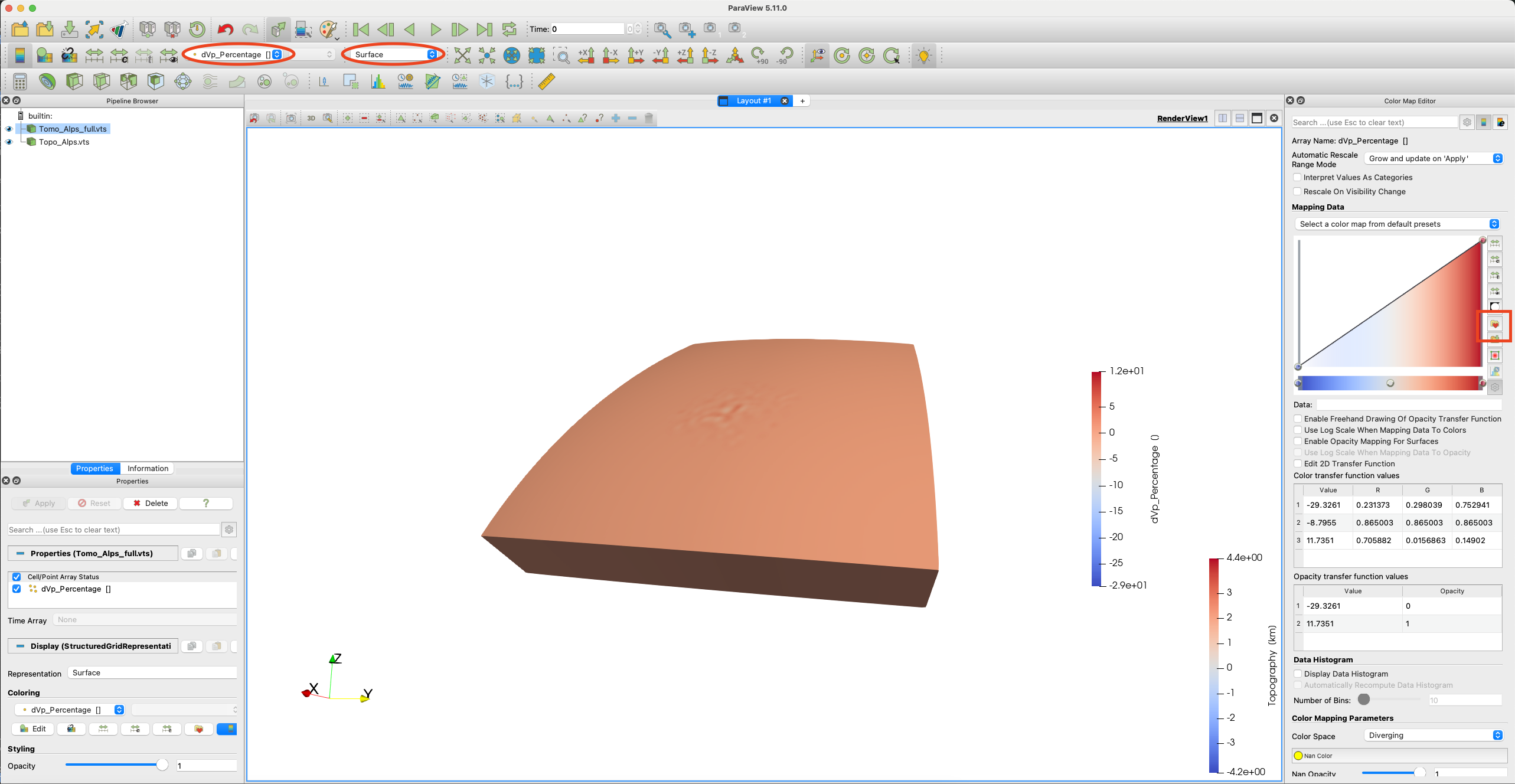Switch to the Properties tab

tap(94, 468)
